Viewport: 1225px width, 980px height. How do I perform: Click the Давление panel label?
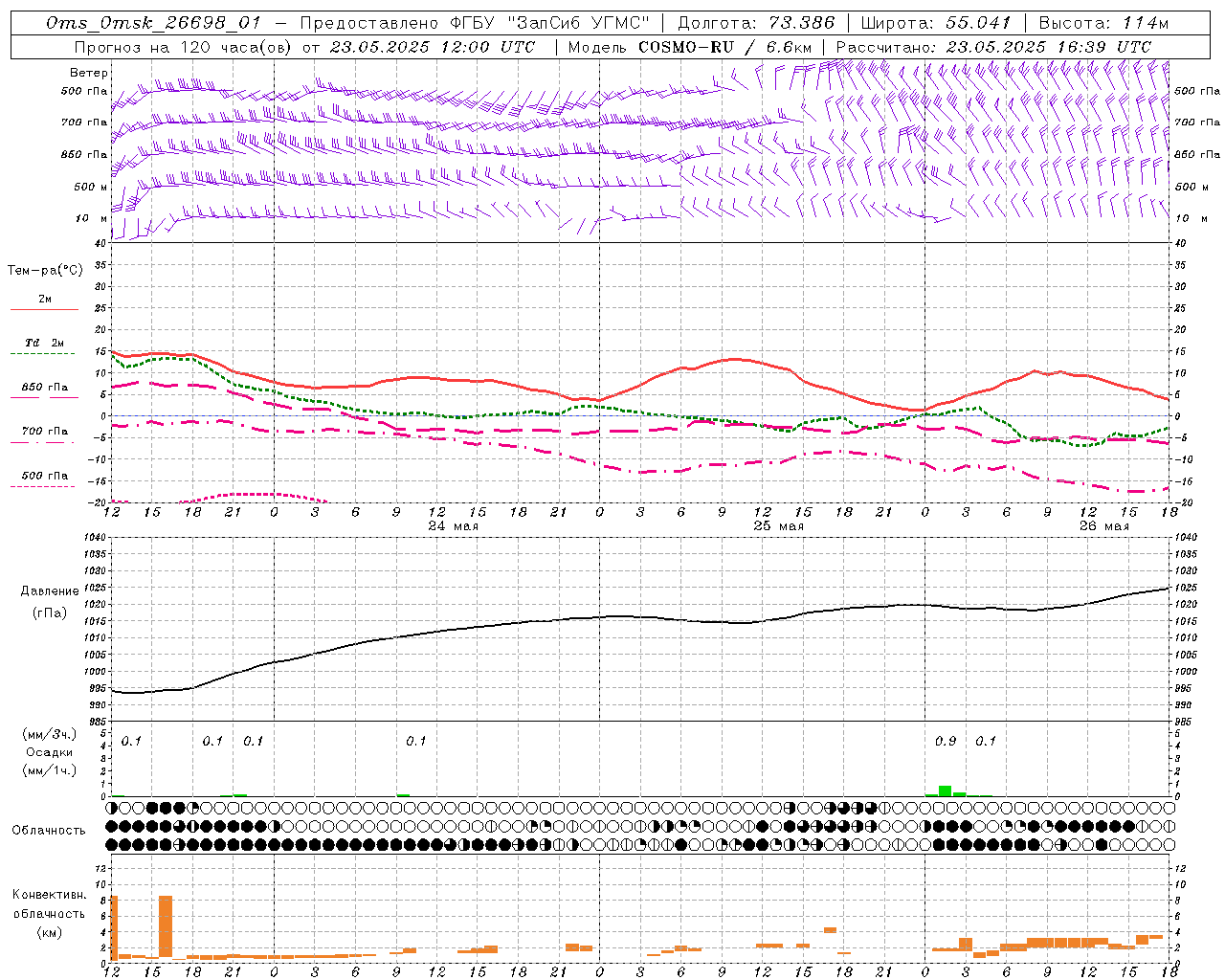pos(50,591)
